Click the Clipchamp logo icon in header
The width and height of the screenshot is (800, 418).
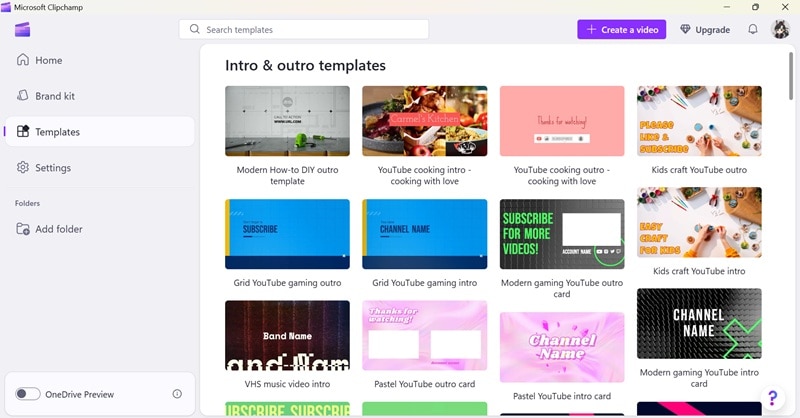click(22, 30)
